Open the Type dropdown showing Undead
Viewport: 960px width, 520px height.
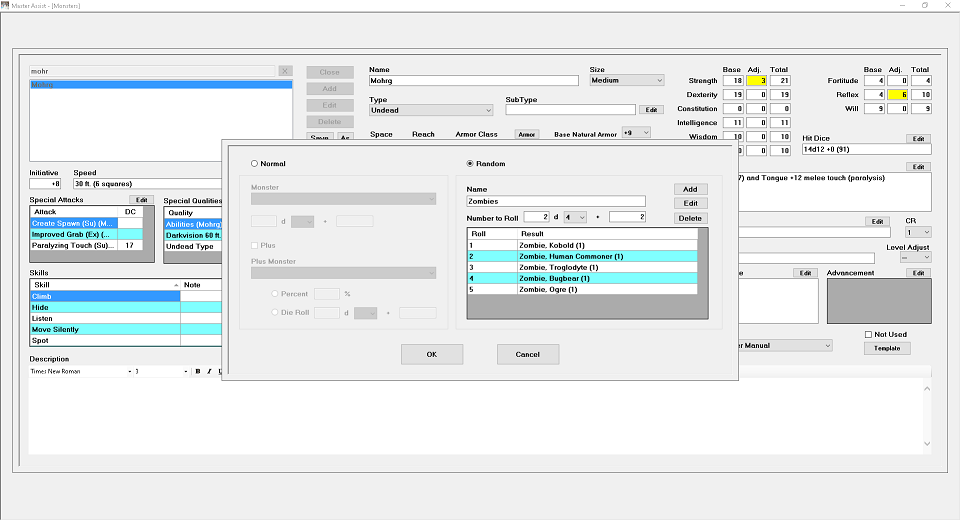431,110
